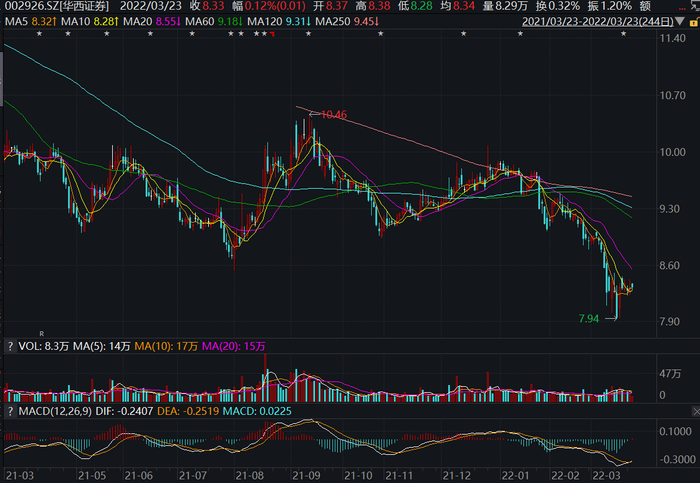This screenshot has width=700, height=483.
Task: Click the average price 均8.34
Action: (x=458, y=6)
